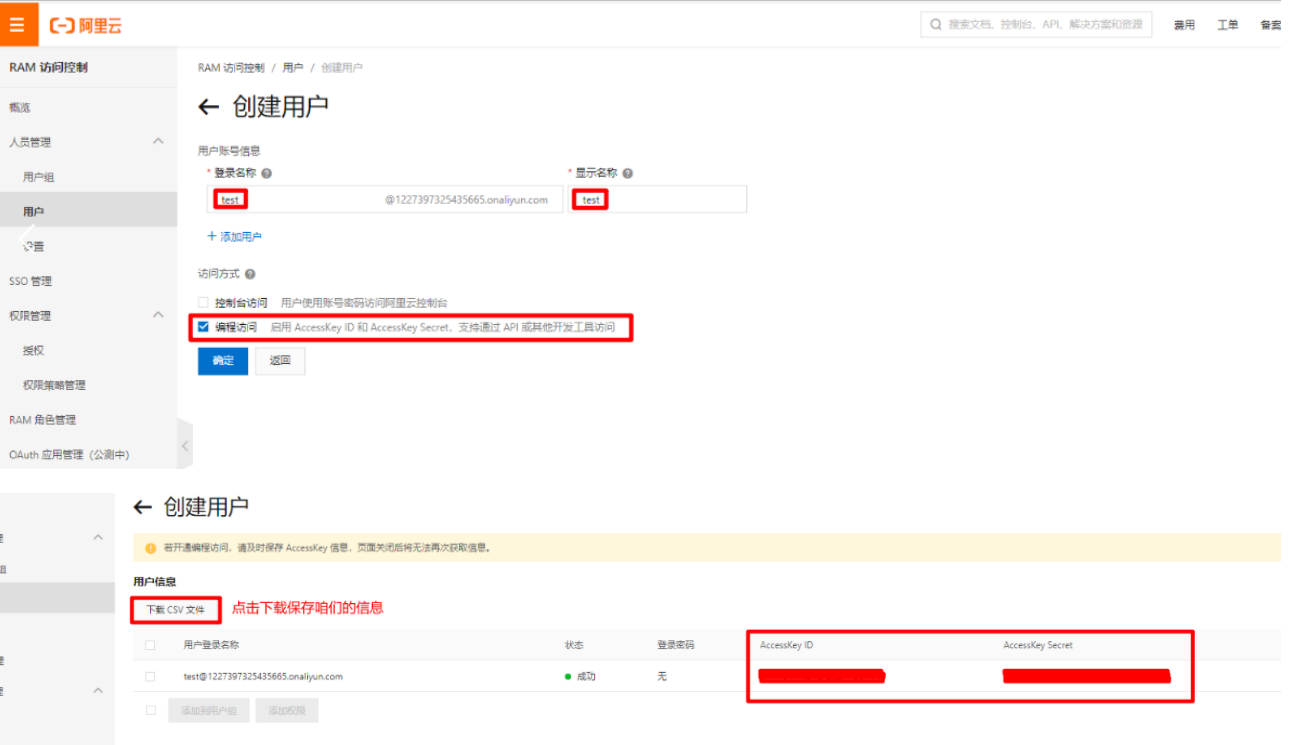The width and height of the screenshot is (1289, 745).
Task: Click 备案 in the top bar
Action: [1271, 25]
